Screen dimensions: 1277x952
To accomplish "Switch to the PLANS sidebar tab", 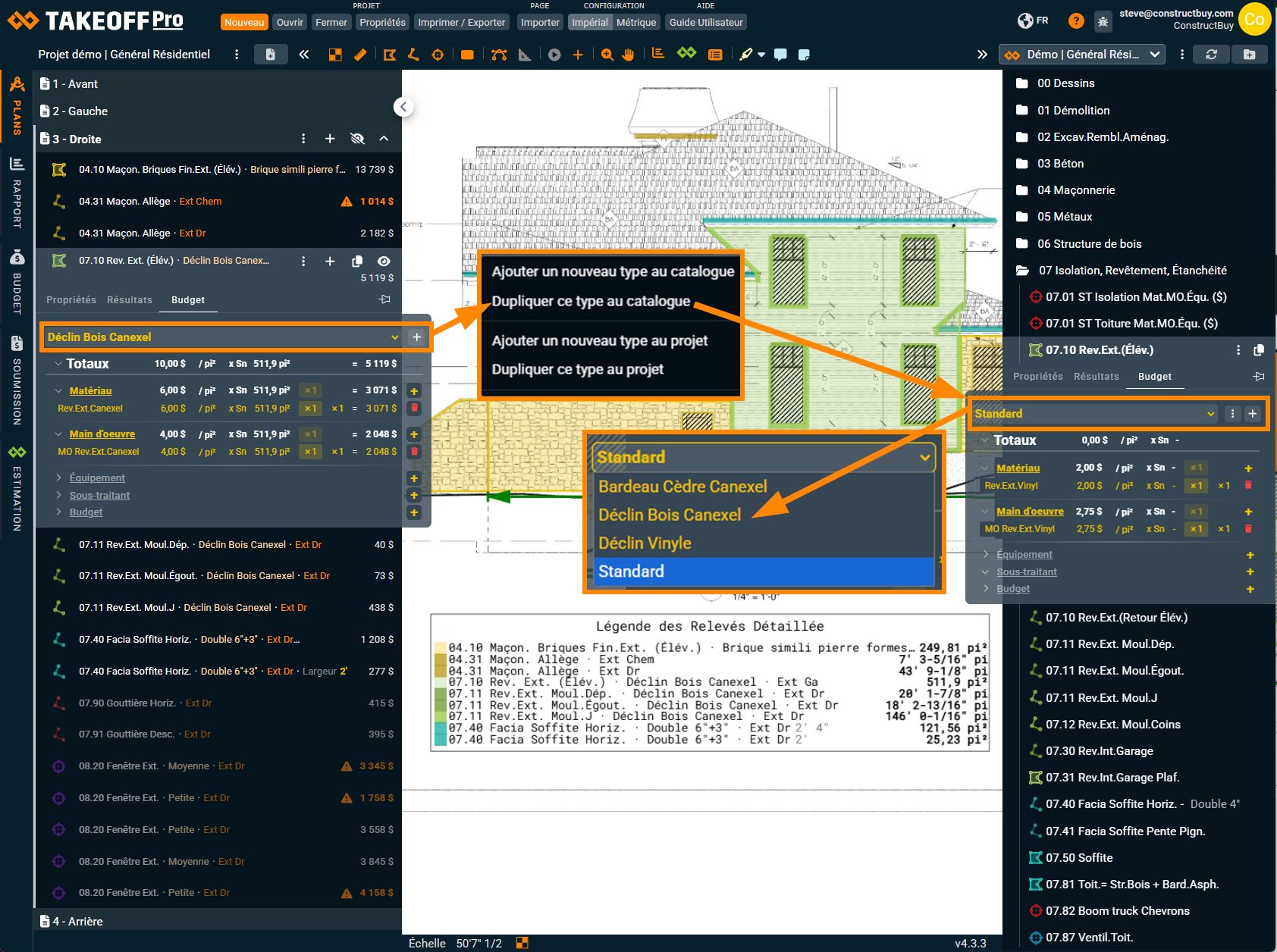I will 17,106.
